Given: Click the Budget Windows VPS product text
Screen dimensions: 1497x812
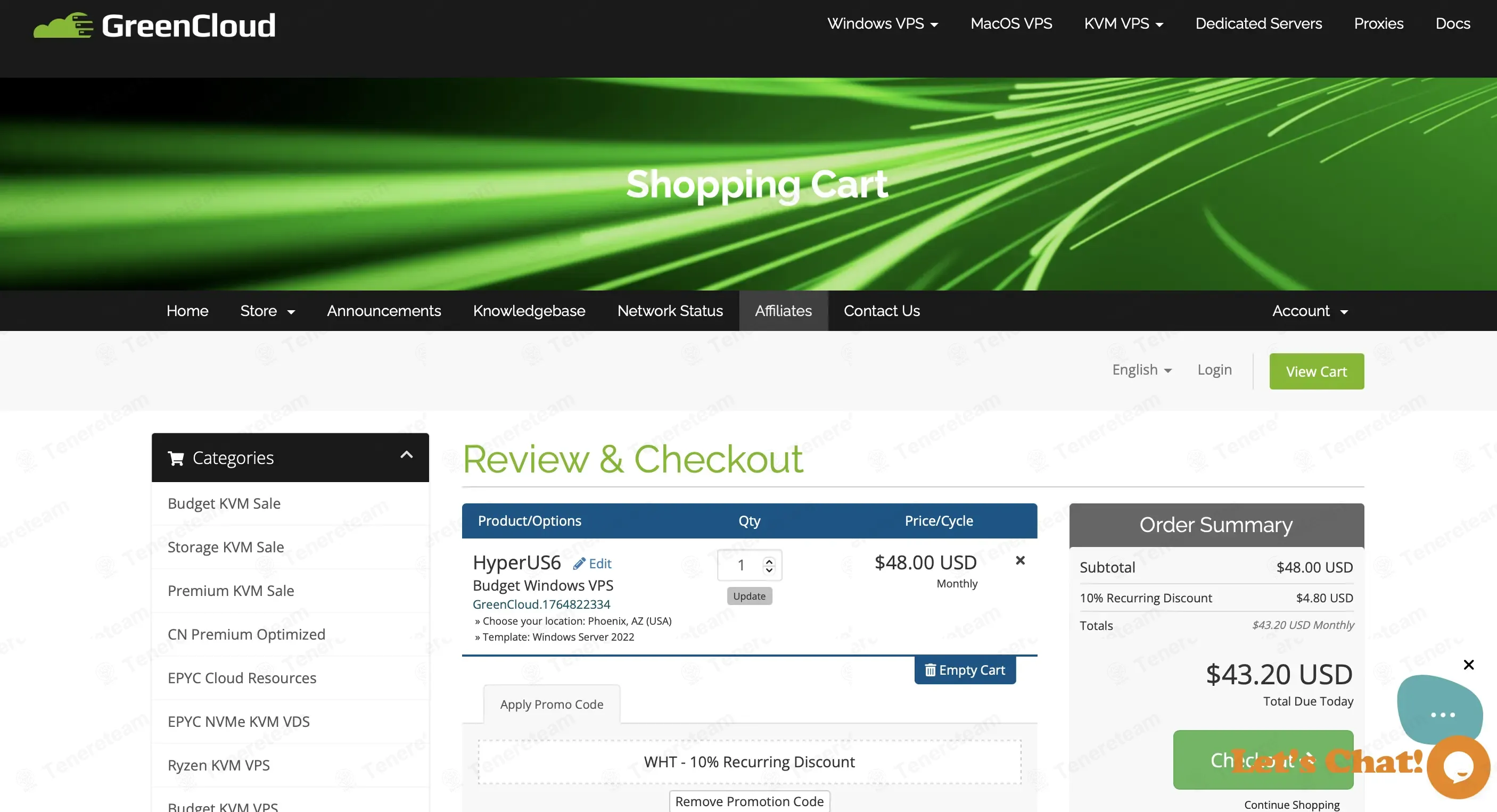Looking at the screenshot, I should 543,585.
